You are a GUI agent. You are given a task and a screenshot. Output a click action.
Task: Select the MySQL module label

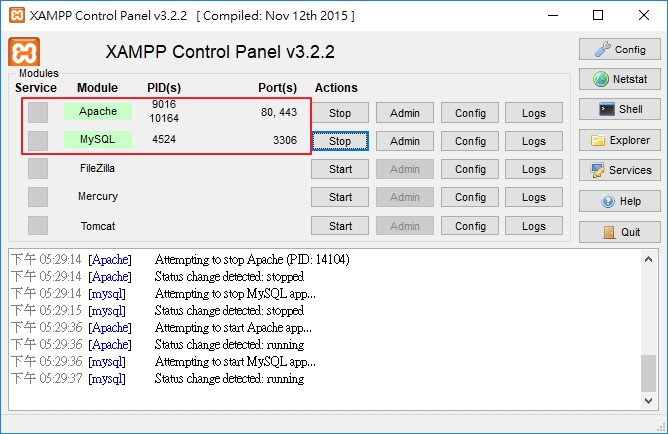(98, 139)
